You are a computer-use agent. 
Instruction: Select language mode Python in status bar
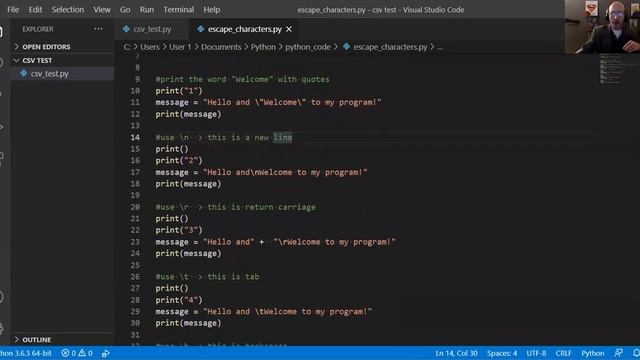pyautogui.click(x=593, y=353)
